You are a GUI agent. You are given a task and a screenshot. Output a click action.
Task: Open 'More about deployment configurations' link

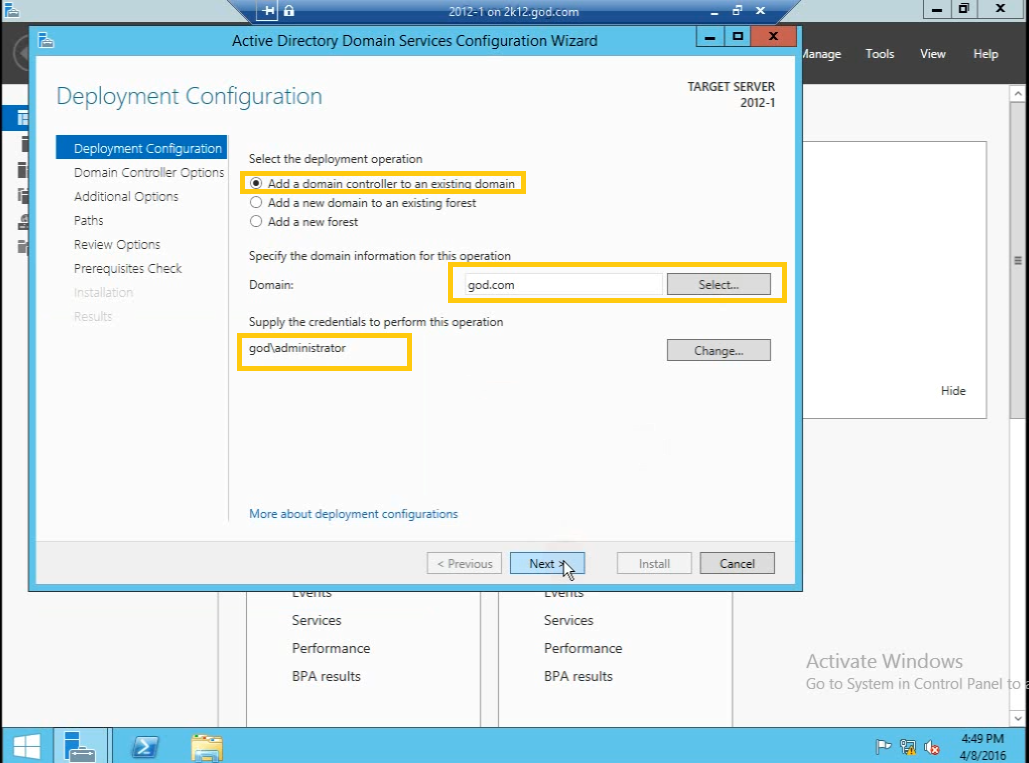(353, 514)
